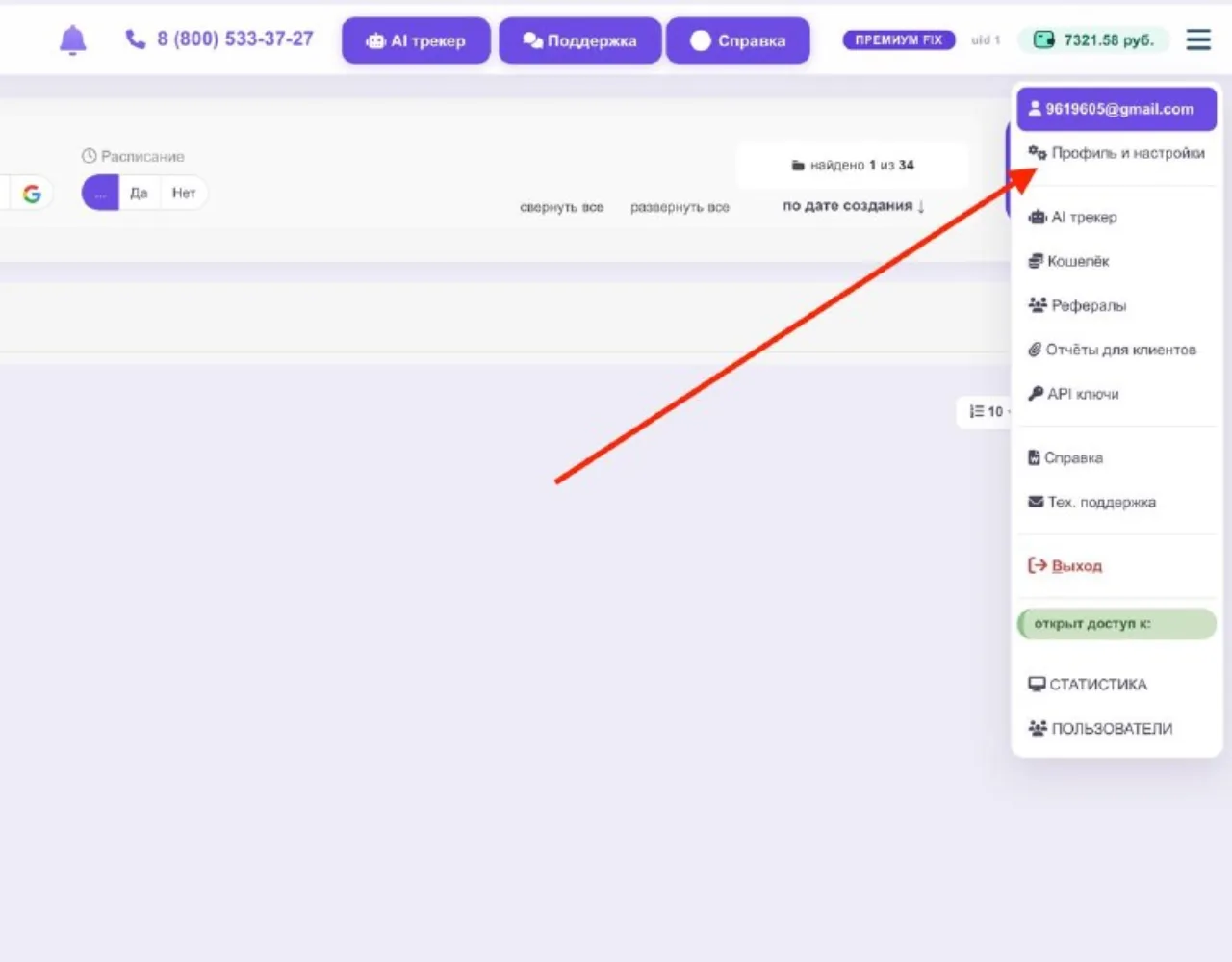Click the robot icon in the AI трекер menu row
This screenshot has height=962, width=1232.
(1038, 217)
